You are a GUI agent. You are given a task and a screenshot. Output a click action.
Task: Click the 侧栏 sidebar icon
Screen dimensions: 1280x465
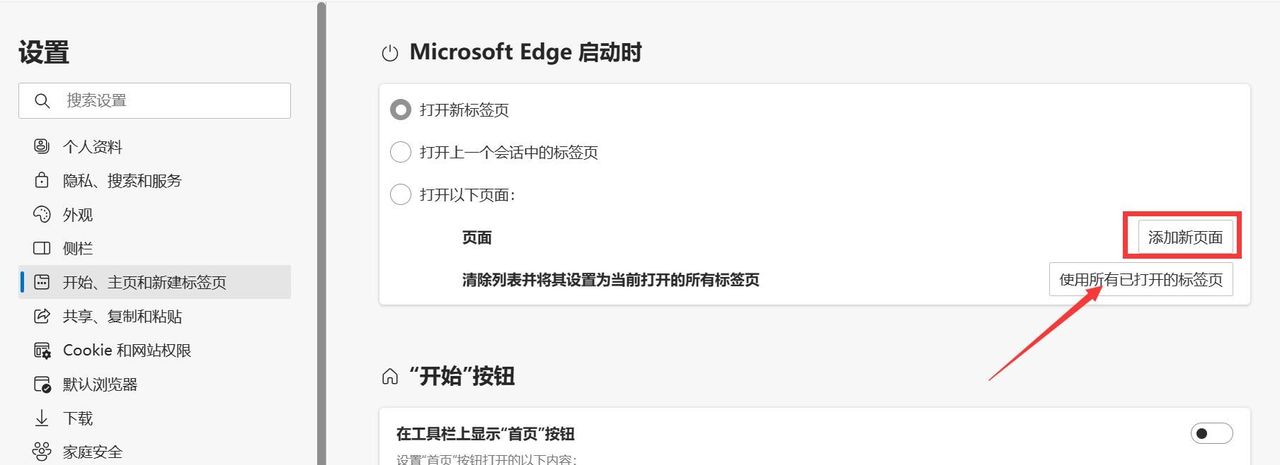(42, 249)
